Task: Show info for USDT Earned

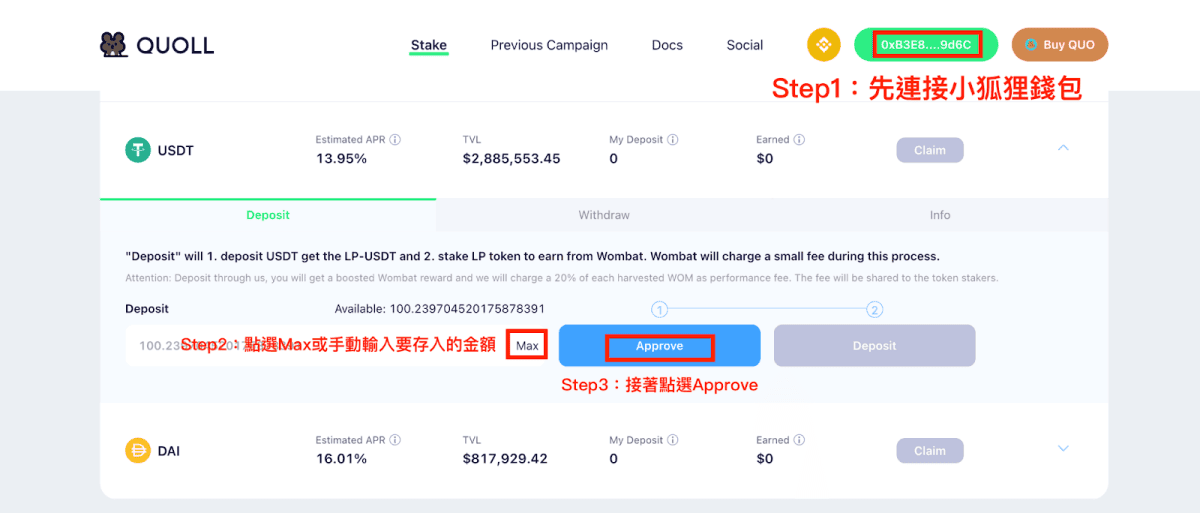Action: coord(799,140)
